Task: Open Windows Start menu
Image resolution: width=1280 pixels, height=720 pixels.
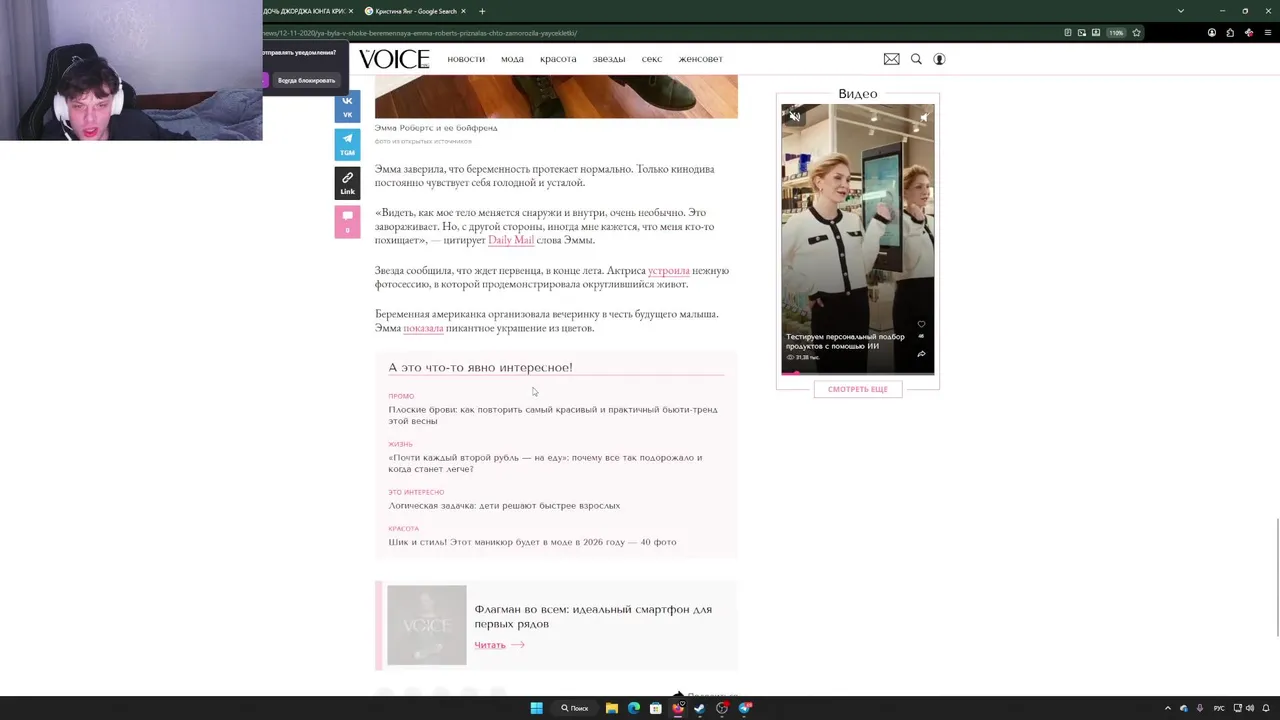Action: click(x=536, y=708)
